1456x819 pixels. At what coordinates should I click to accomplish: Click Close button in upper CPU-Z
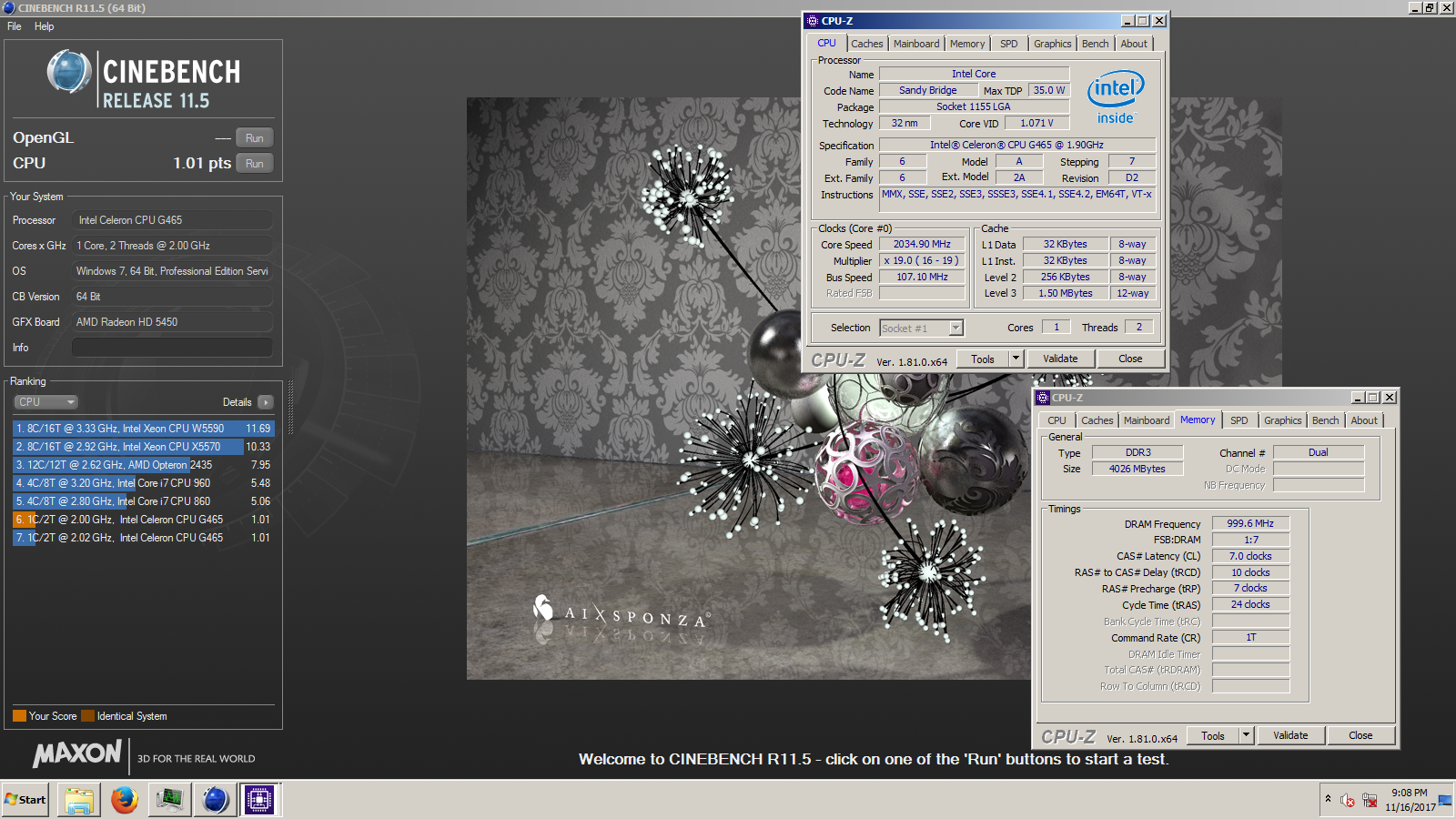[1130, 359]
